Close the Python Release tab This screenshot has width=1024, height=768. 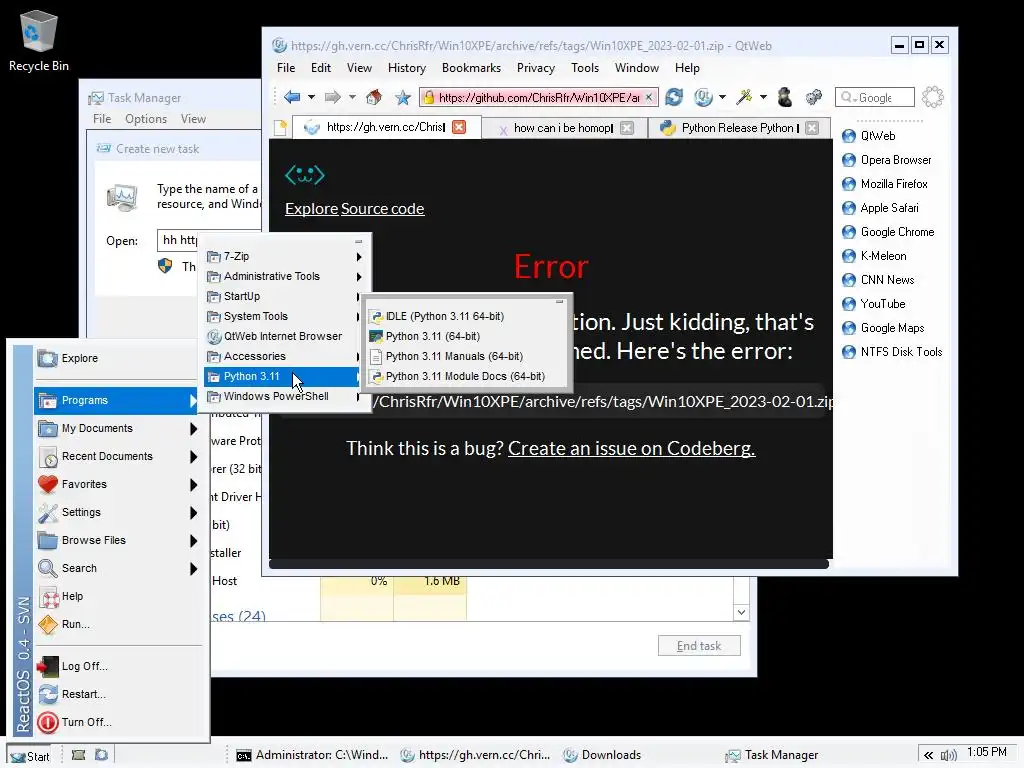pyautogui.click(x=812, y=127)
